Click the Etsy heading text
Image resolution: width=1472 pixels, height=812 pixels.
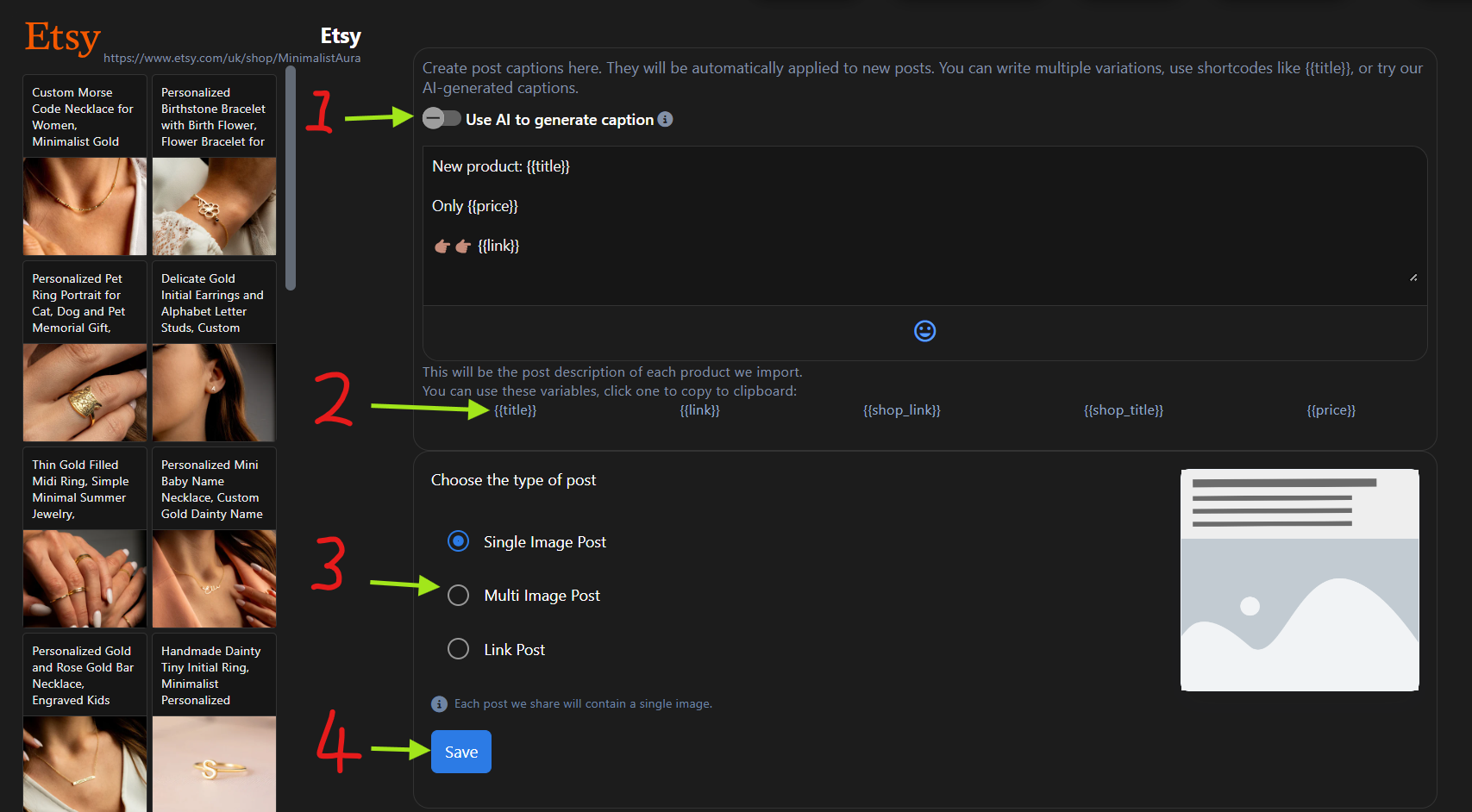pyautogui.click(x=341, y=35)
